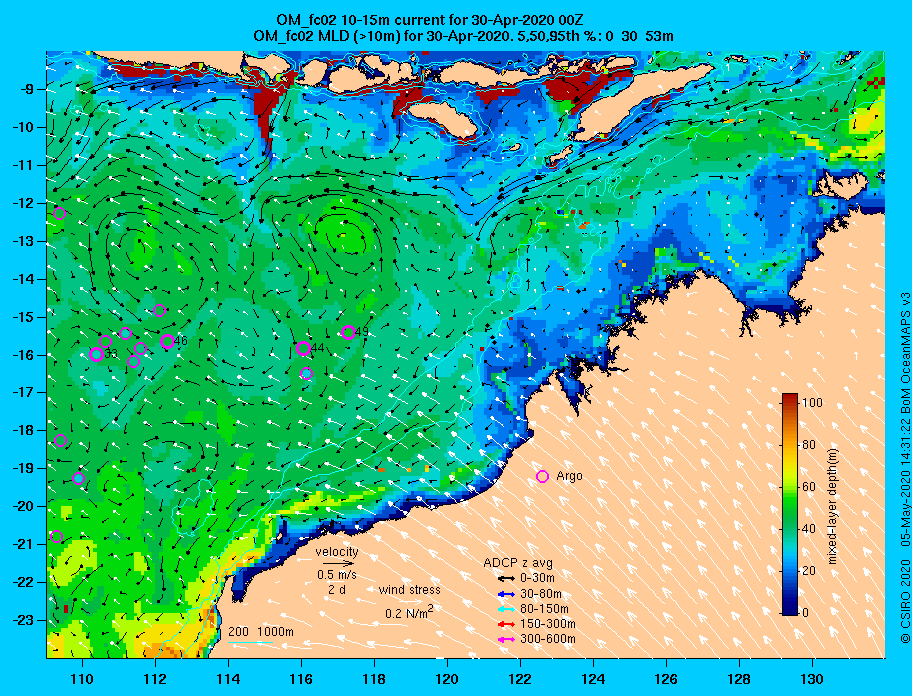The image size is (912, 696).
Task: Click the Argo marker directly below marker 44
Action: pos(306,373)
